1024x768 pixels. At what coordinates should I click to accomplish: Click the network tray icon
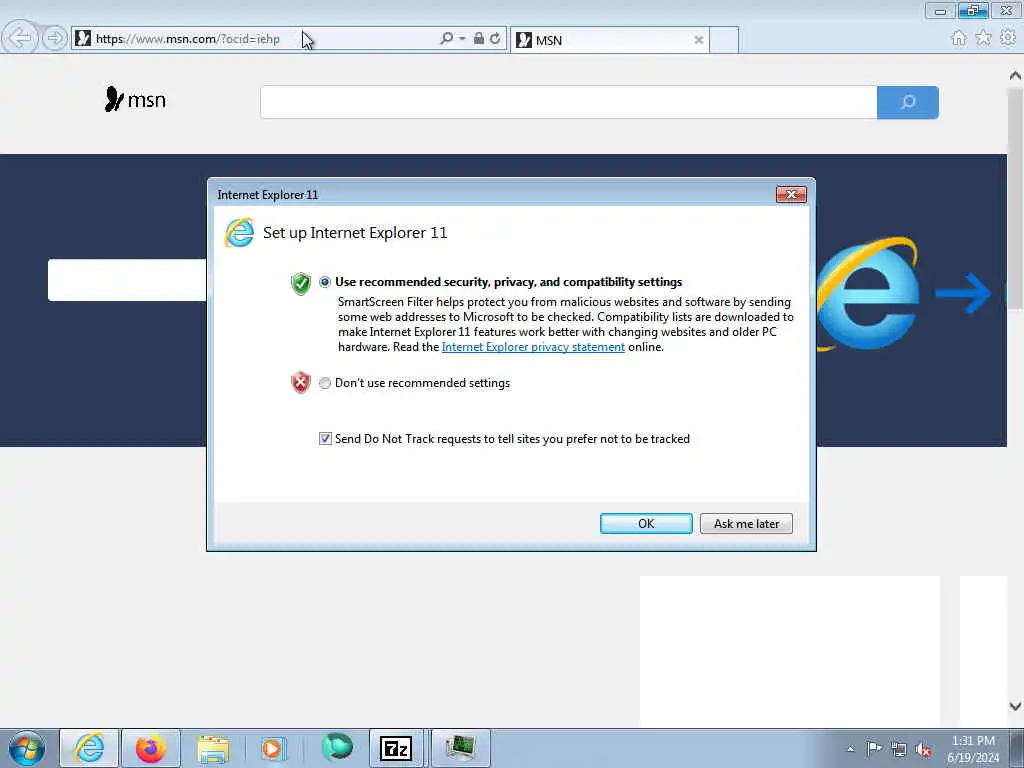coord(899,749)
